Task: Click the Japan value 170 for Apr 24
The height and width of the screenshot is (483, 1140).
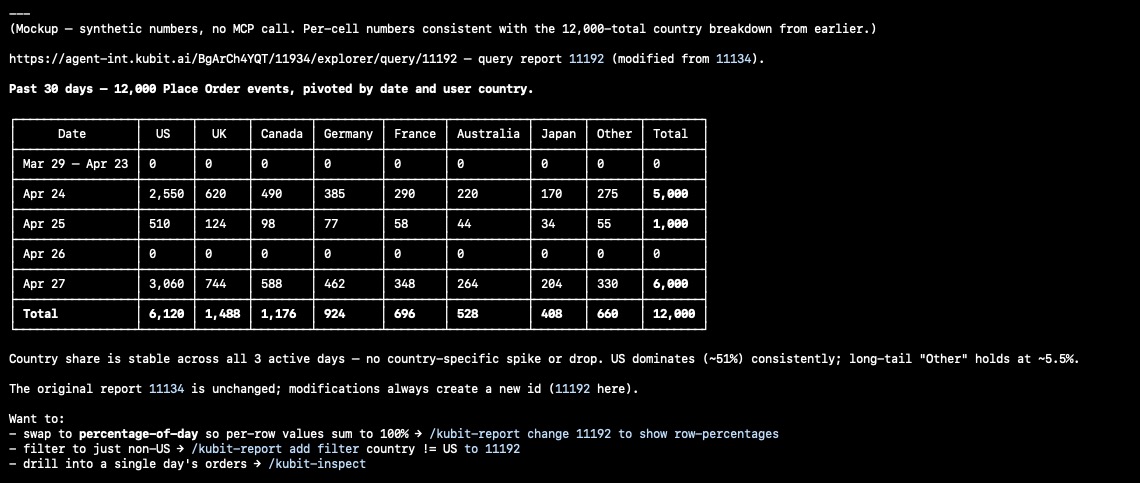Action: coord(552,194)
